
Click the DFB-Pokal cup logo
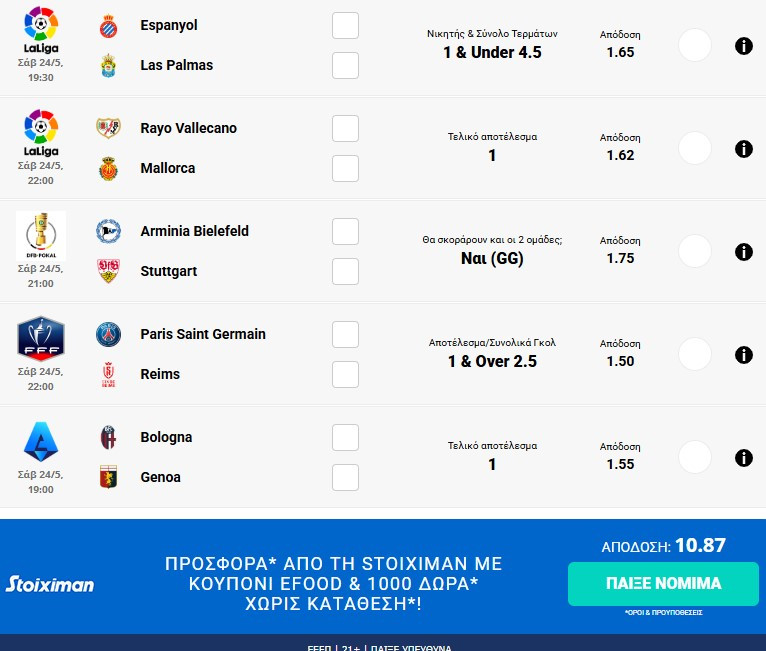coord(41,233)
